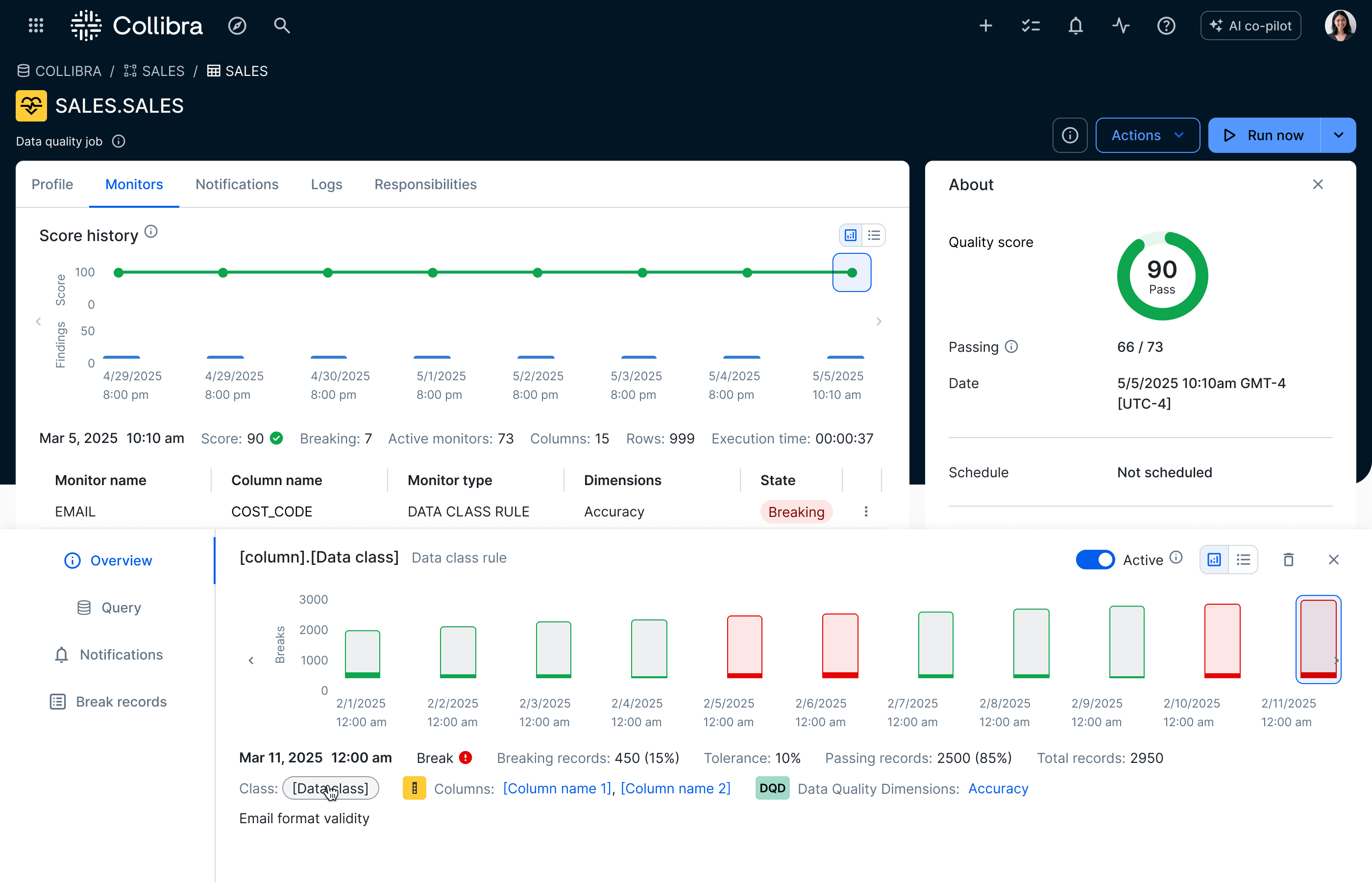Viewport: 1372px width, 882px height.
Task: Go to previous Score history page
Action: (38, 321)
